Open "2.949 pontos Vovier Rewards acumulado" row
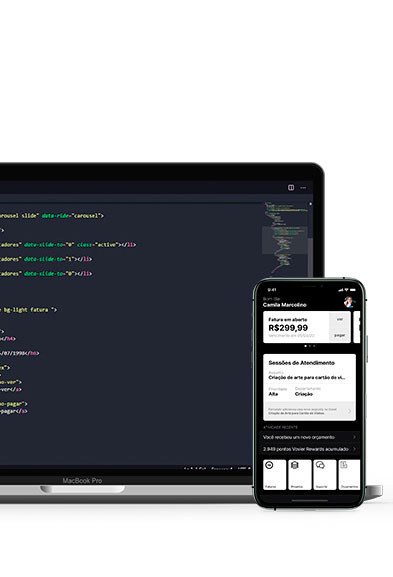 coord(309,449)
